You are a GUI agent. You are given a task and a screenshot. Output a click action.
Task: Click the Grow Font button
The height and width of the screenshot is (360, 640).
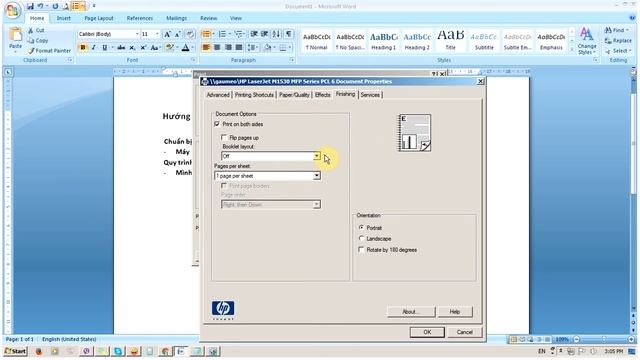167,34
